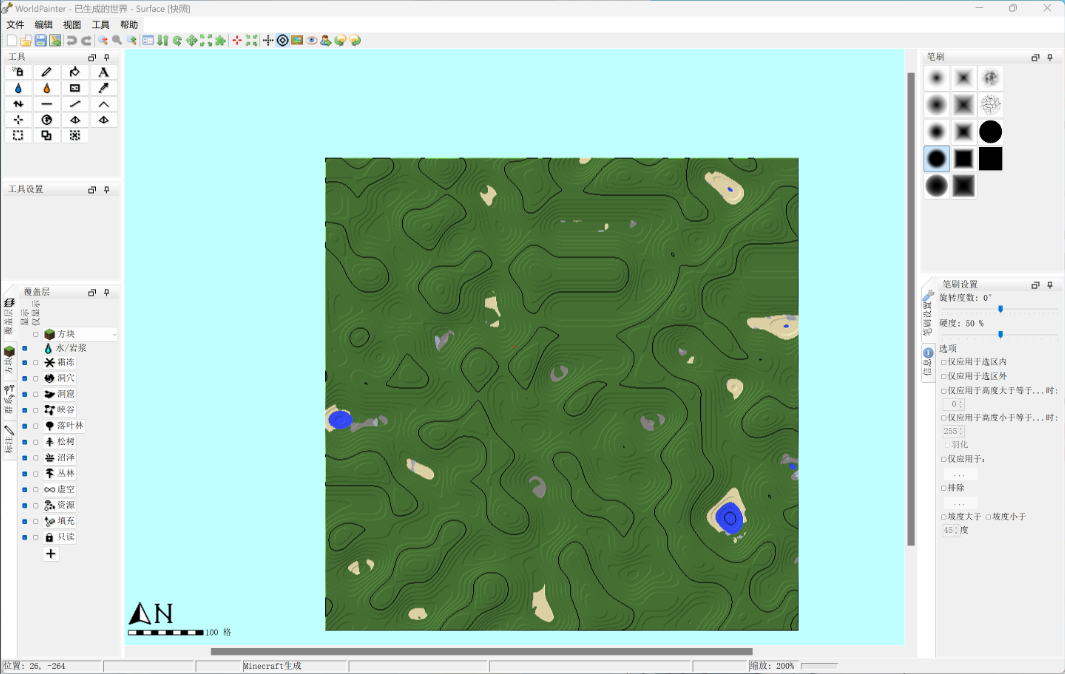Click the + button to add a layer

[51, 554]
